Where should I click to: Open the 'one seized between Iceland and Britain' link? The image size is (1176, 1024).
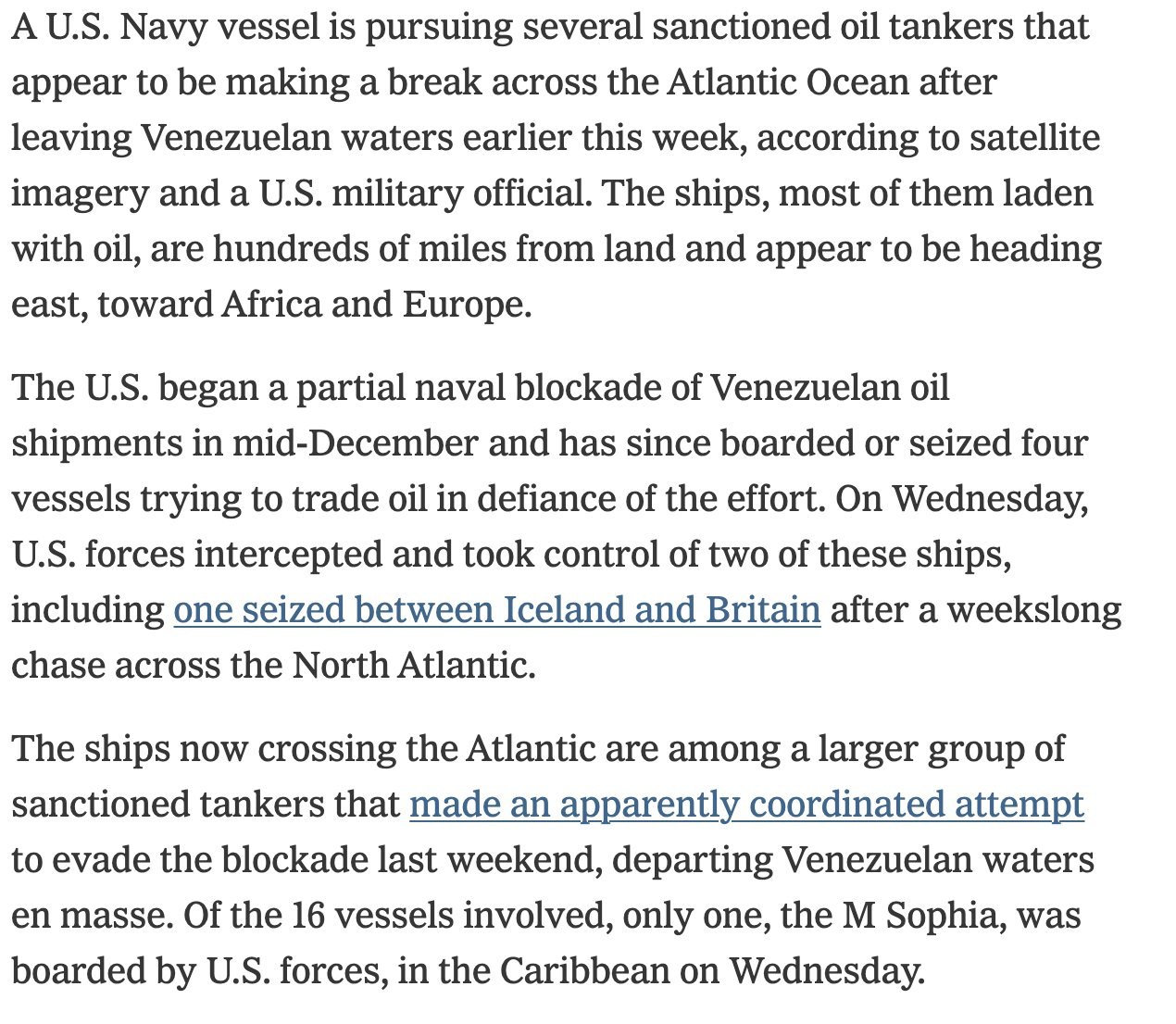click(496, 610)
